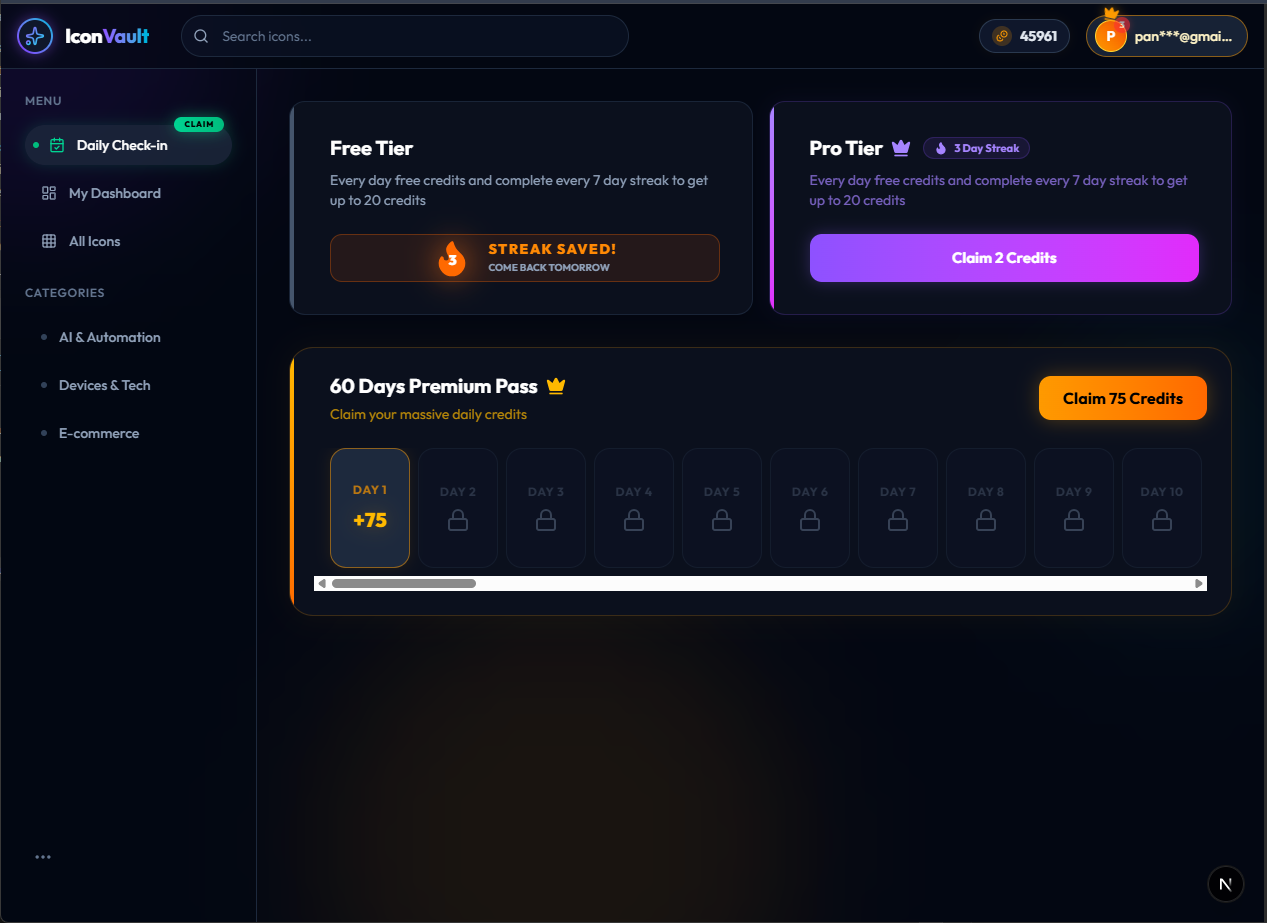1267x923 pixels.
Task: Click the Free Tier heading
Action: pyautogui.click(x=372, y=148)
